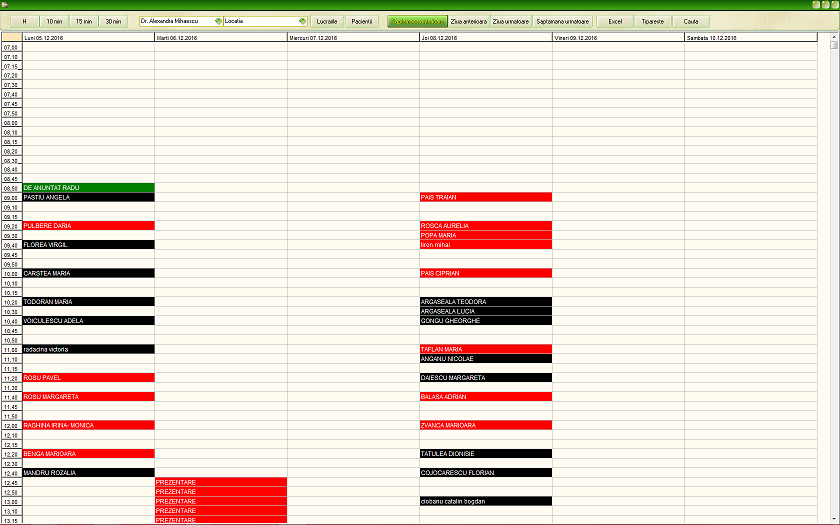This screenshot has height=525, width=840.
Task: Select the green DE ANUNTAT RADU appointment
Action: 88,188
